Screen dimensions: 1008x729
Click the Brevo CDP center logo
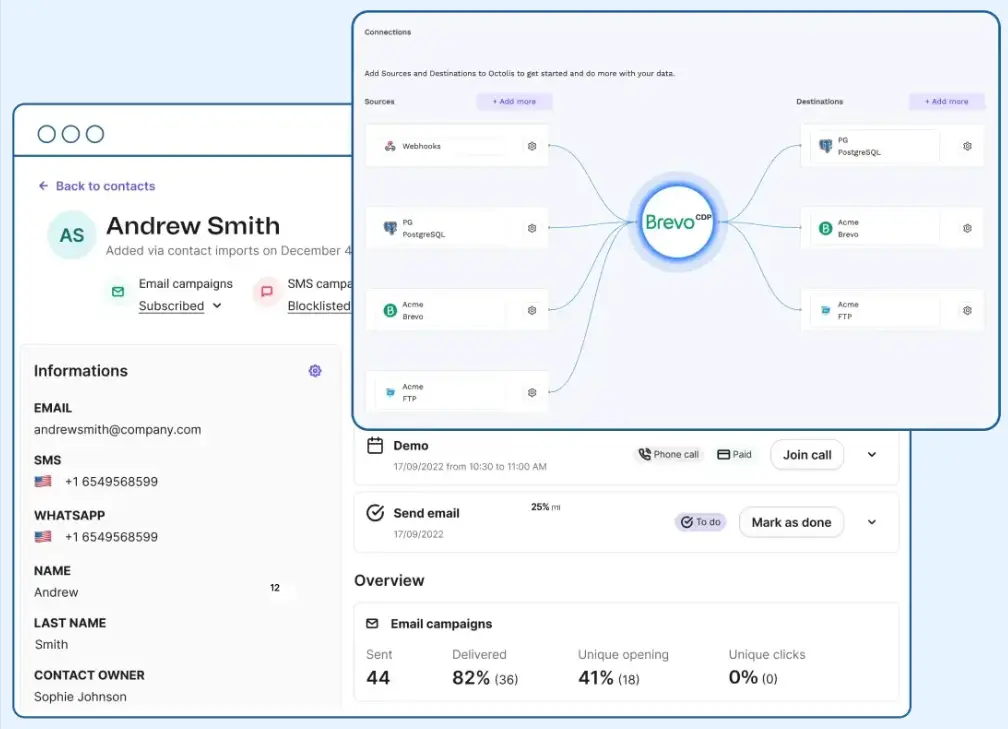[x=678, y=222]
